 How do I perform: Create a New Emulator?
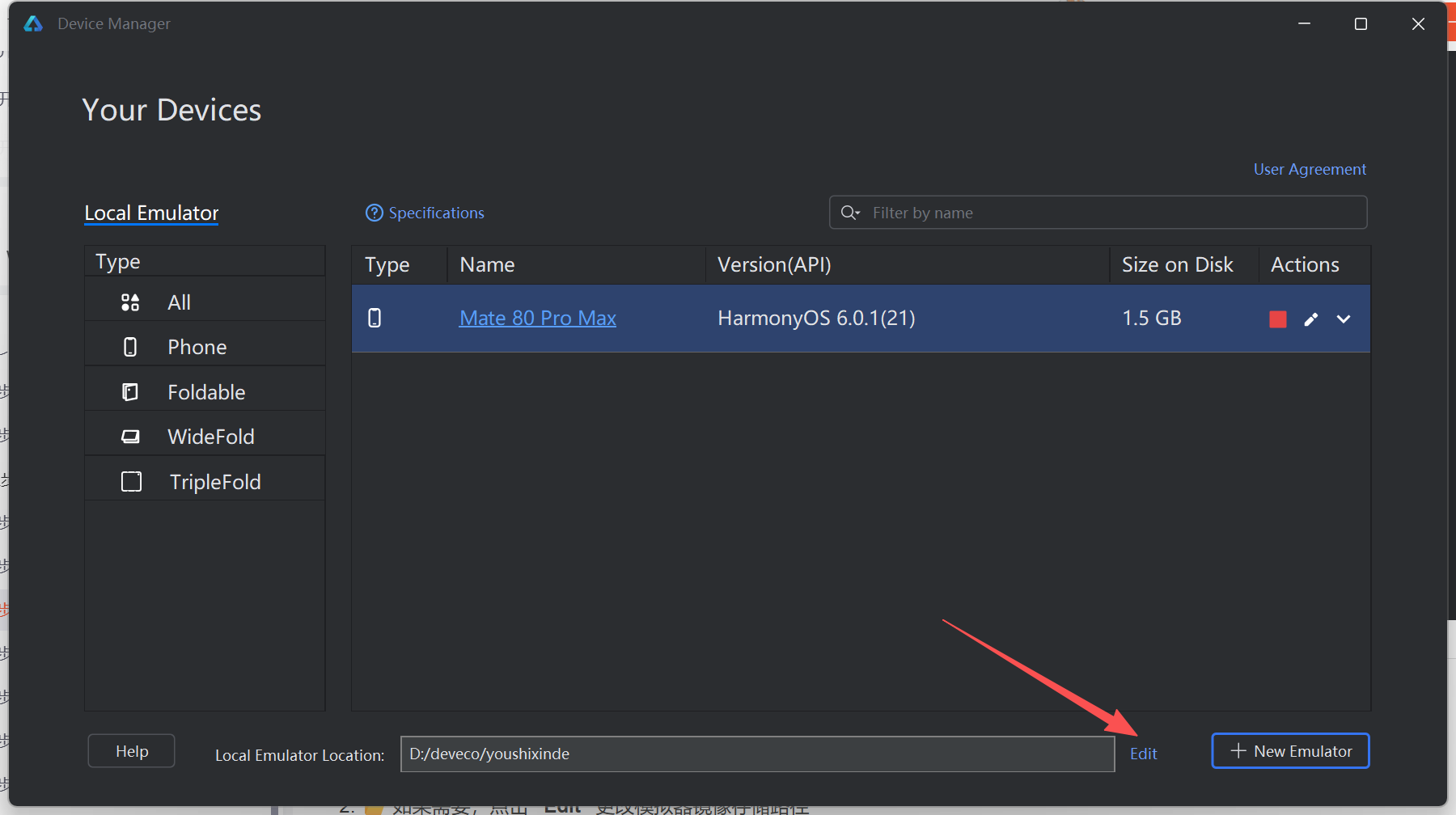click(1290, 751)
